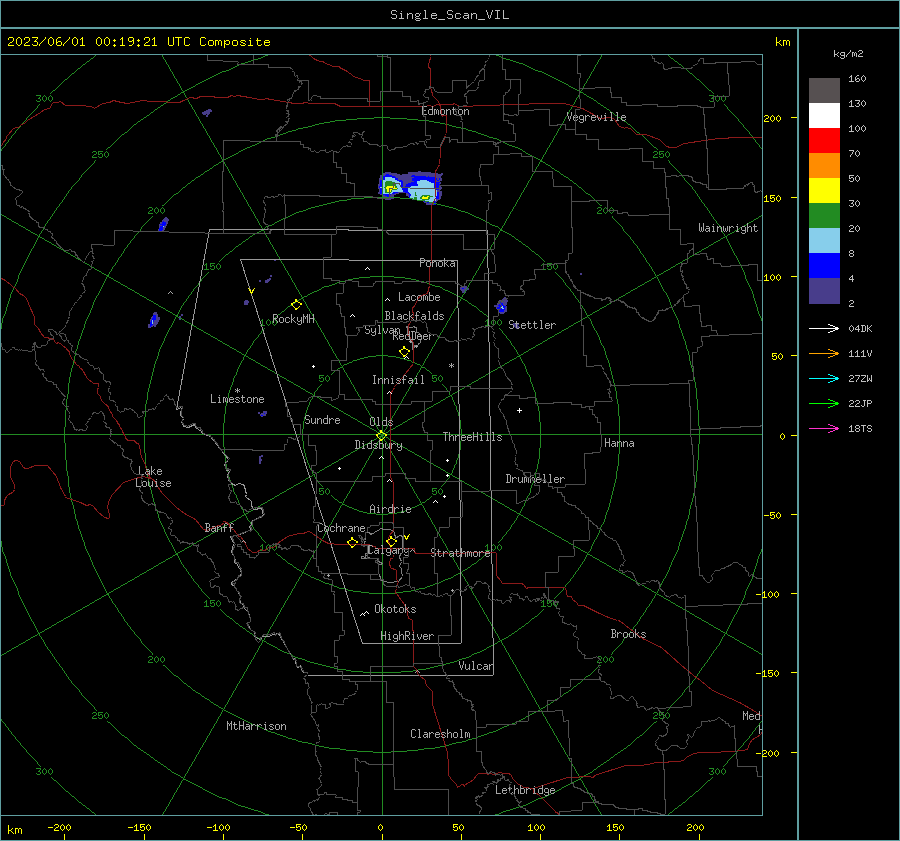Image resolution: width=900 pixels, height=841 pixels.
Task: Click the Single_Scan_VIL title text
Action: (449, 15)
